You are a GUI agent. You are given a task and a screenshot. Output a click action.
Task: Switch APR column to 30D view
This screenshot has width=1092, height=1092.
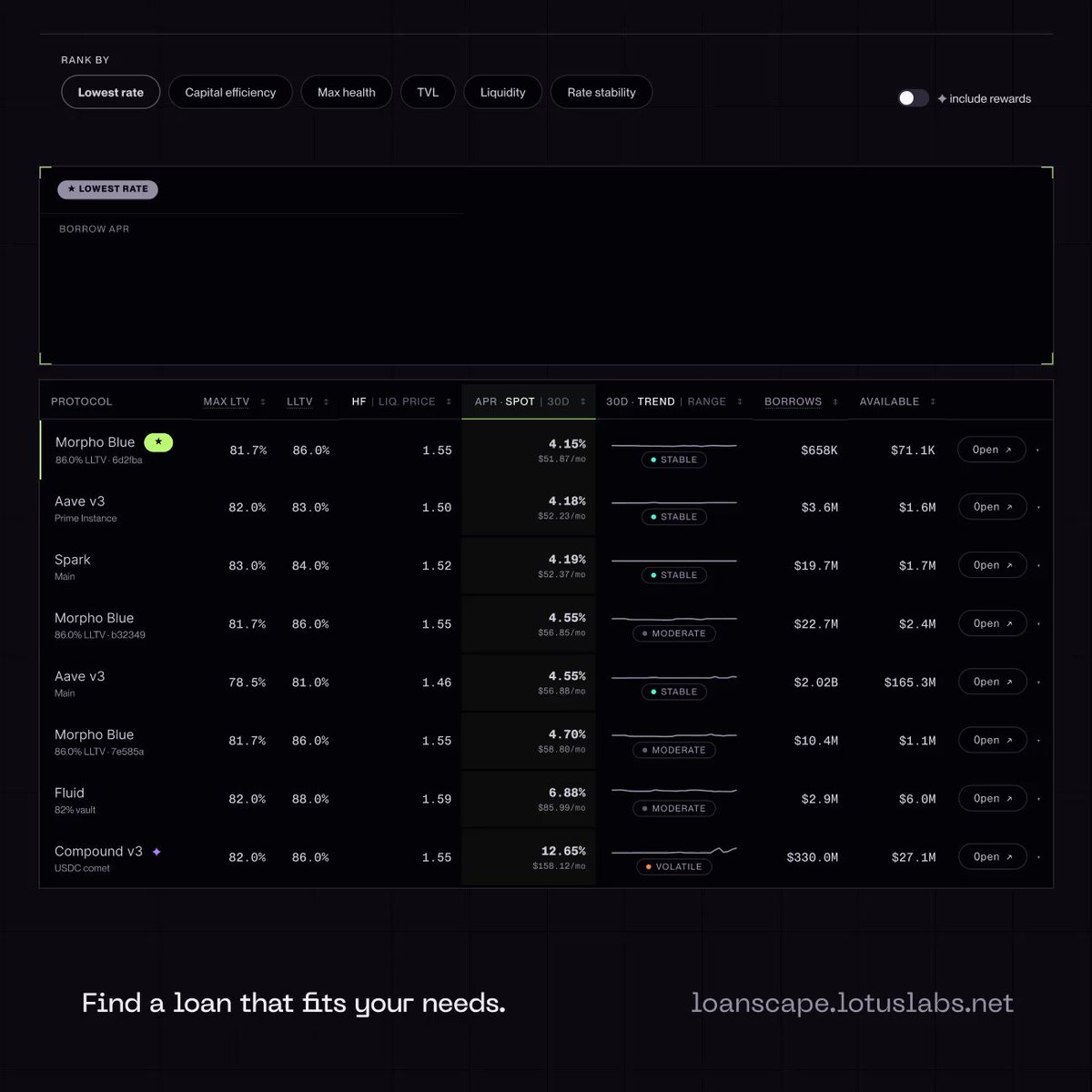[558, 401]
